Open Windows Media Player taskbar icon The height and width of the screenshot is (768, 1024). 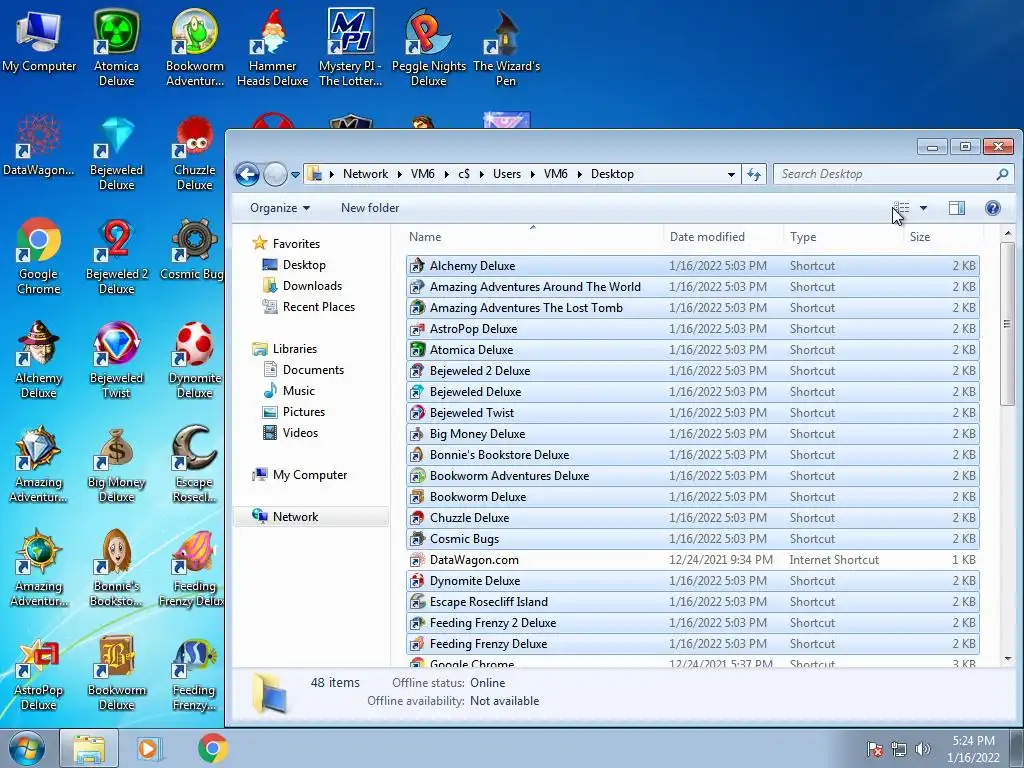tap(150, 748)
